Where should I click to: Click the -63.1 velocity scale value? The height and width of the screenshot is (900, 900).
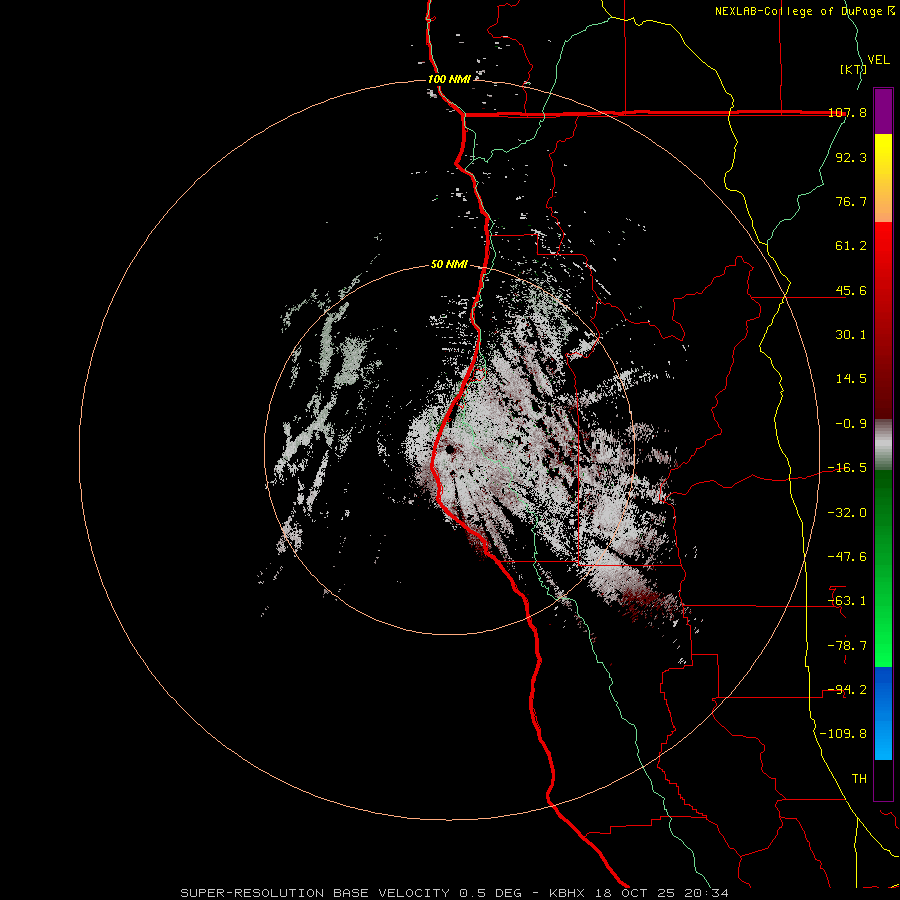pyautogui.click(x=847, y=601)
